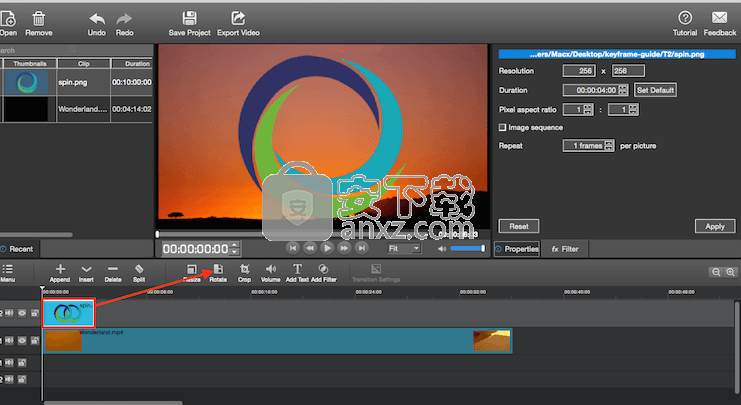Select the spin clip on the timeline

point(69,313)
